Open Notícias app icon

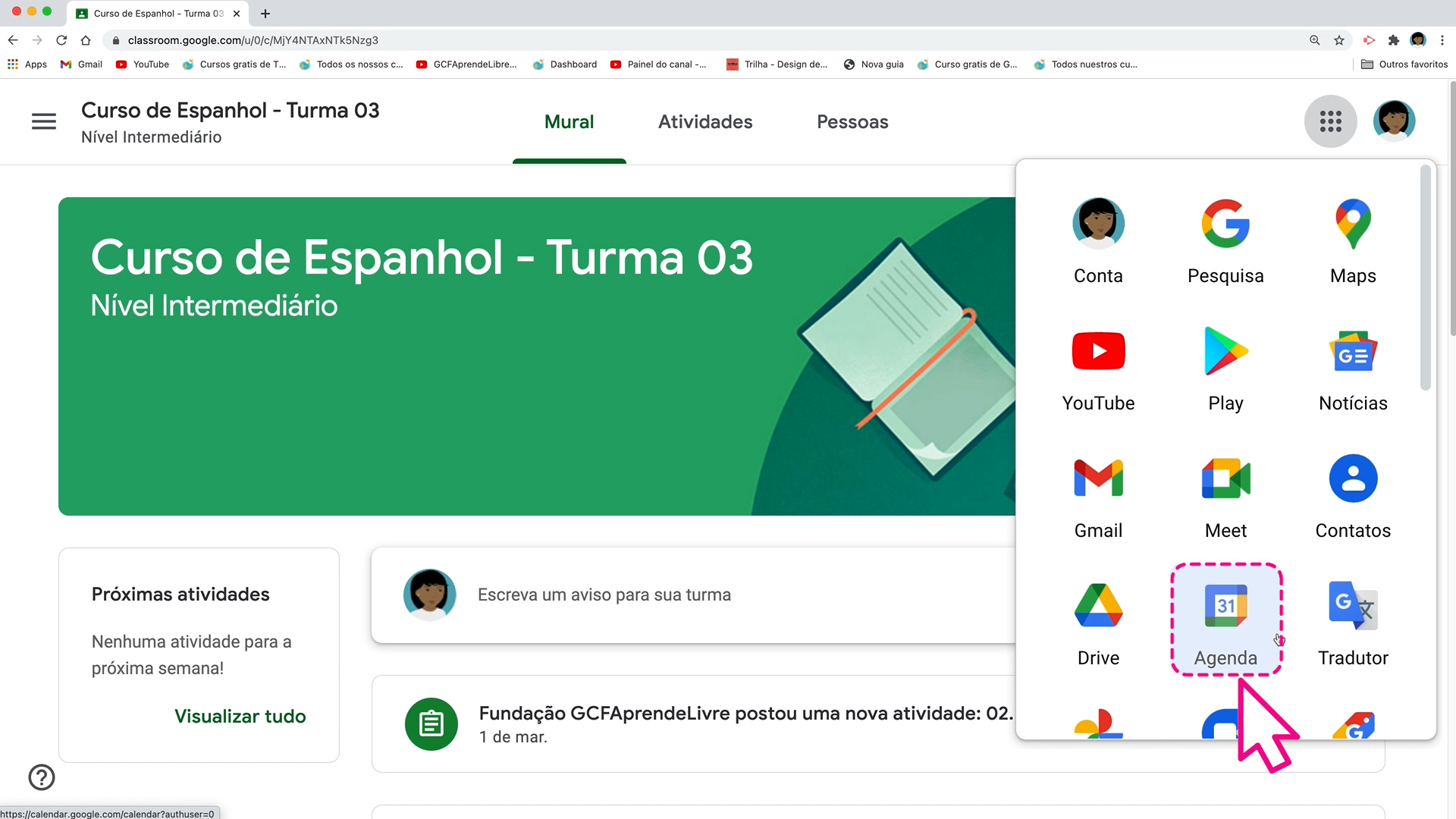tap(1353, 366)
